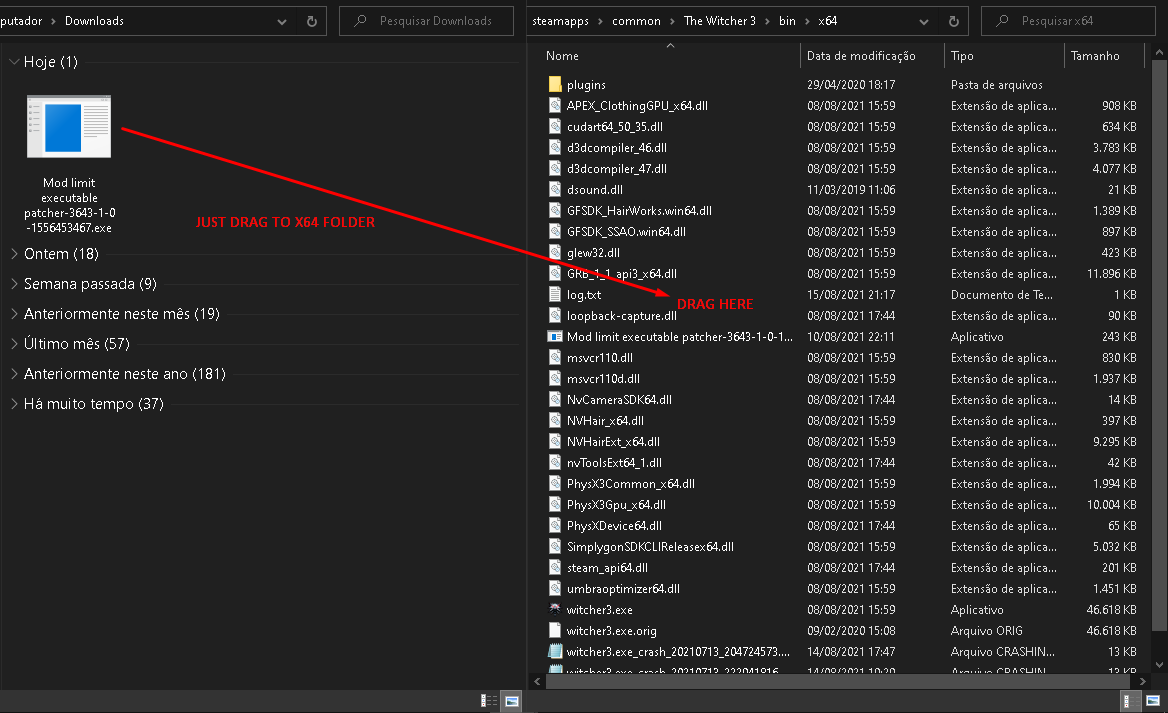Click the x64 scroll down arrow

click(1158, 665)
